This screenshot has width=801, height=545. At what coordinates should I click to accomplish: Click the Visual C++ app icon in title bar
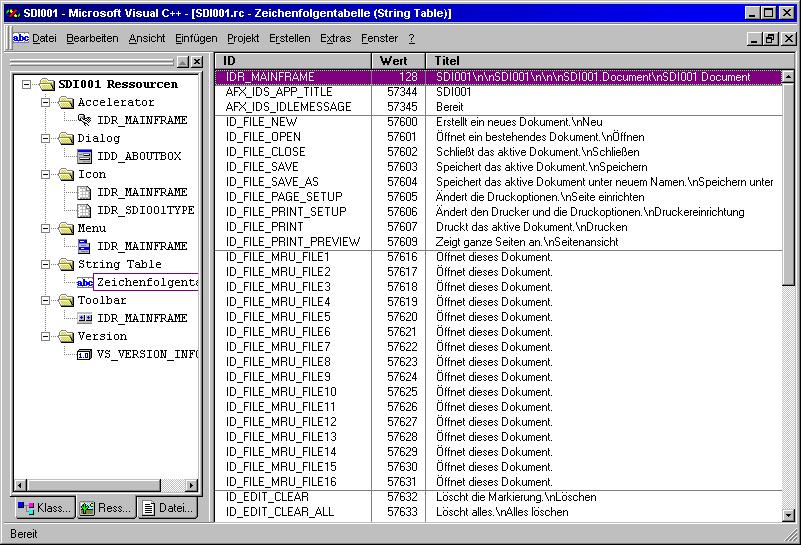pos(13,13)
